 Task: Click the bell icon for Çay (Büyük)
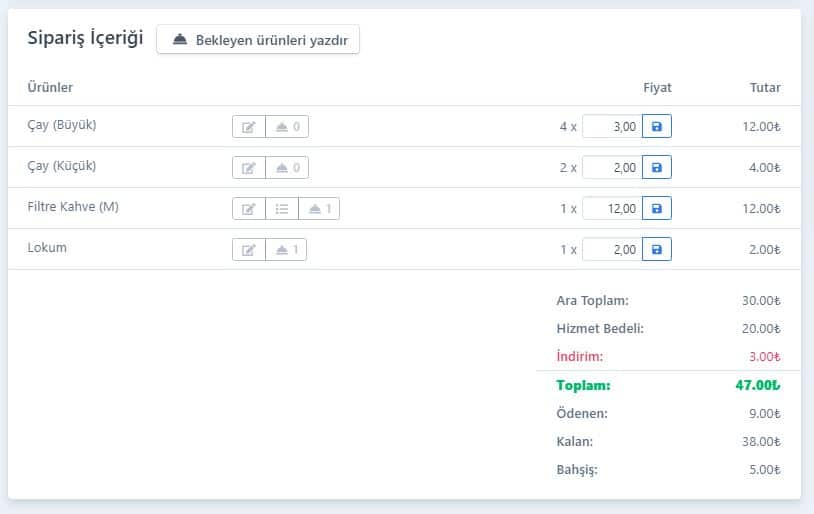(x=287, y=127)
